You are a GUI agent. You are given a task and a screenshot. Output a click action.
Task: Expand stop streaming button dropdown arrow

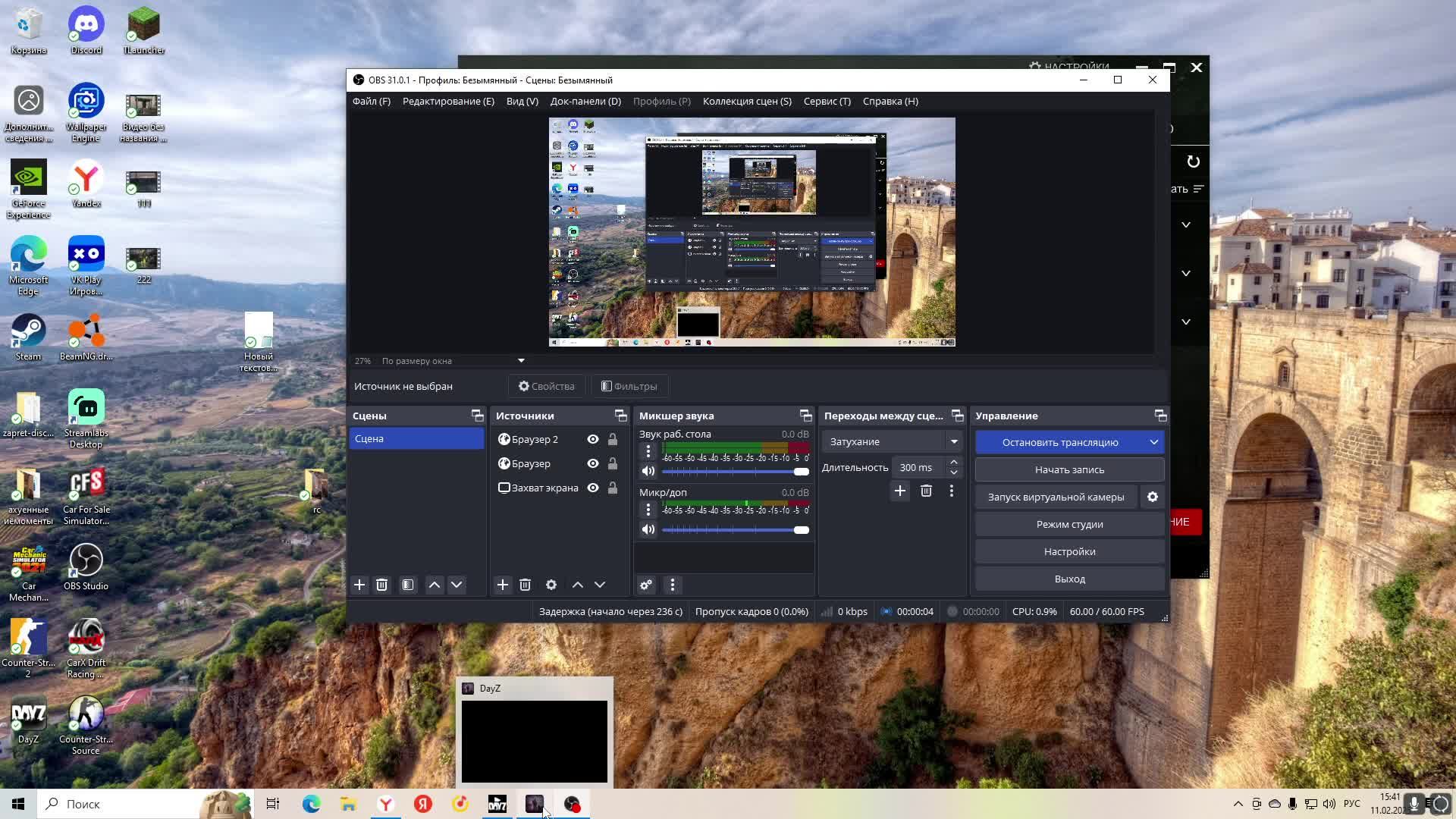pyautogui.click(x=1153, y=442)
